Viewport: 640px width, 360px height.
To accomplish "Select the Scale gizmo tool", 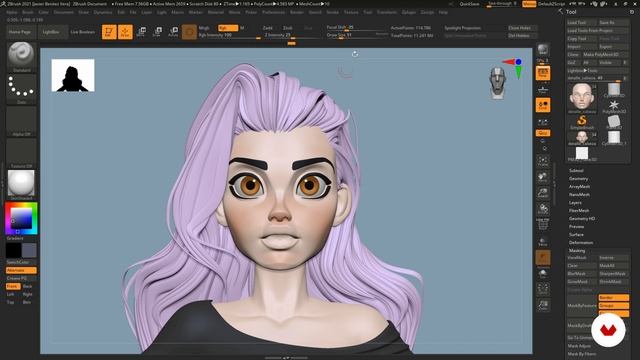I will tap(158, 32).
